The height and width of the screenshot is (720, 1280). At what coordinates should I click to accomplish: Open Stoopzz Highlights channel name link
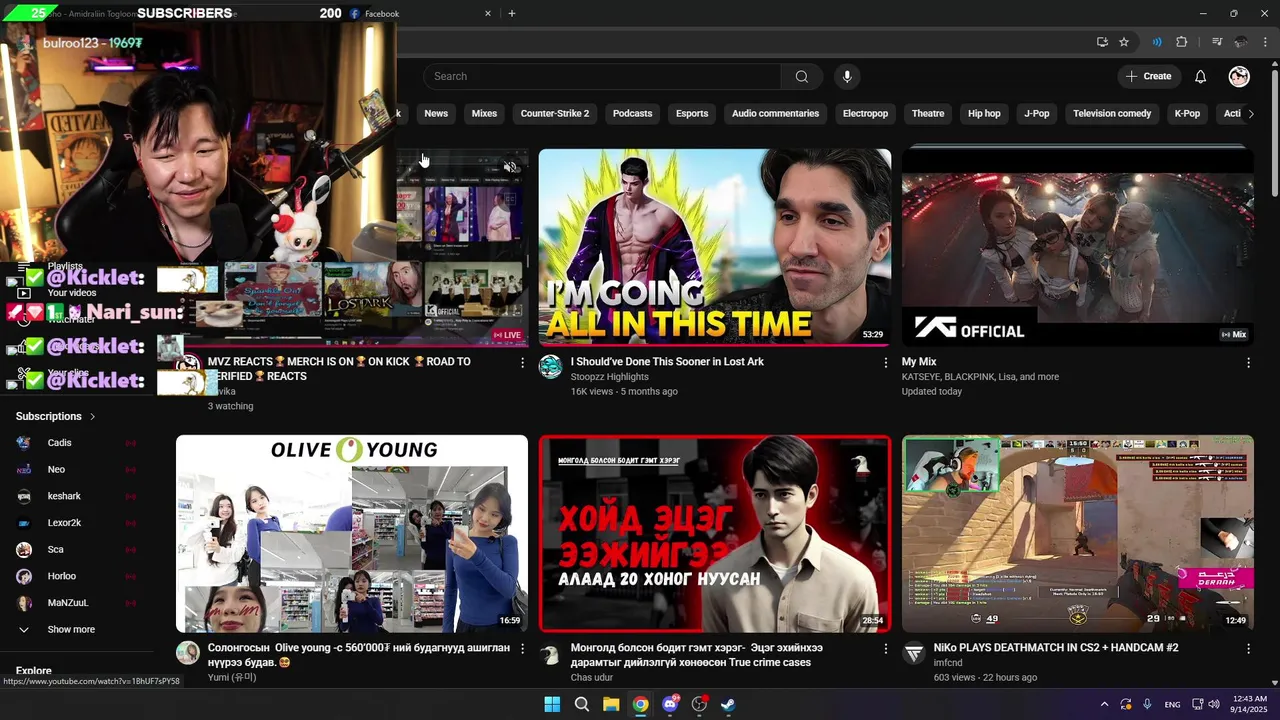tap(609, 377)
